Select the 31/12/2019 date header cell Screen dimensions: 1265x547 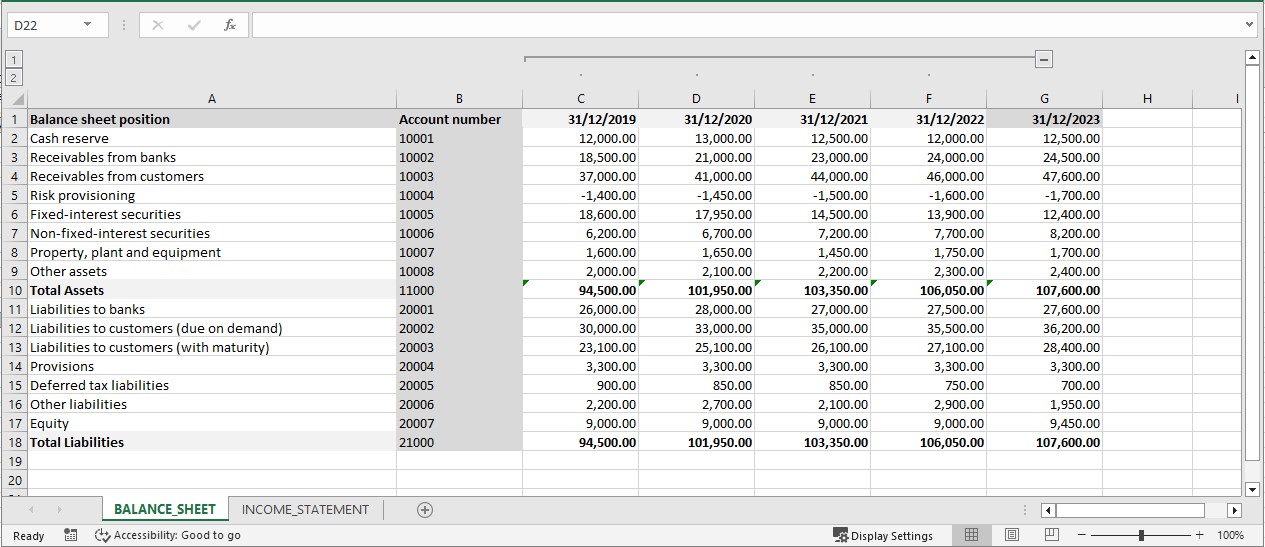(x=580, y=119)
